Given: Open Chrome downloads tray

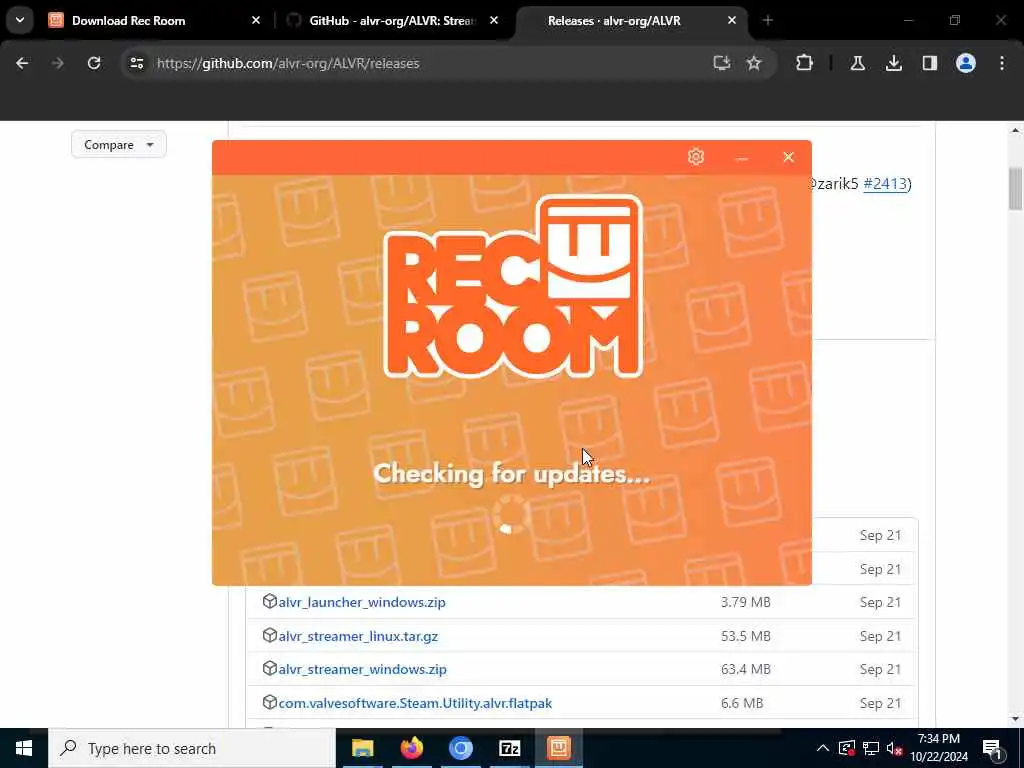Looking at the screenshot, I should 893,63.
